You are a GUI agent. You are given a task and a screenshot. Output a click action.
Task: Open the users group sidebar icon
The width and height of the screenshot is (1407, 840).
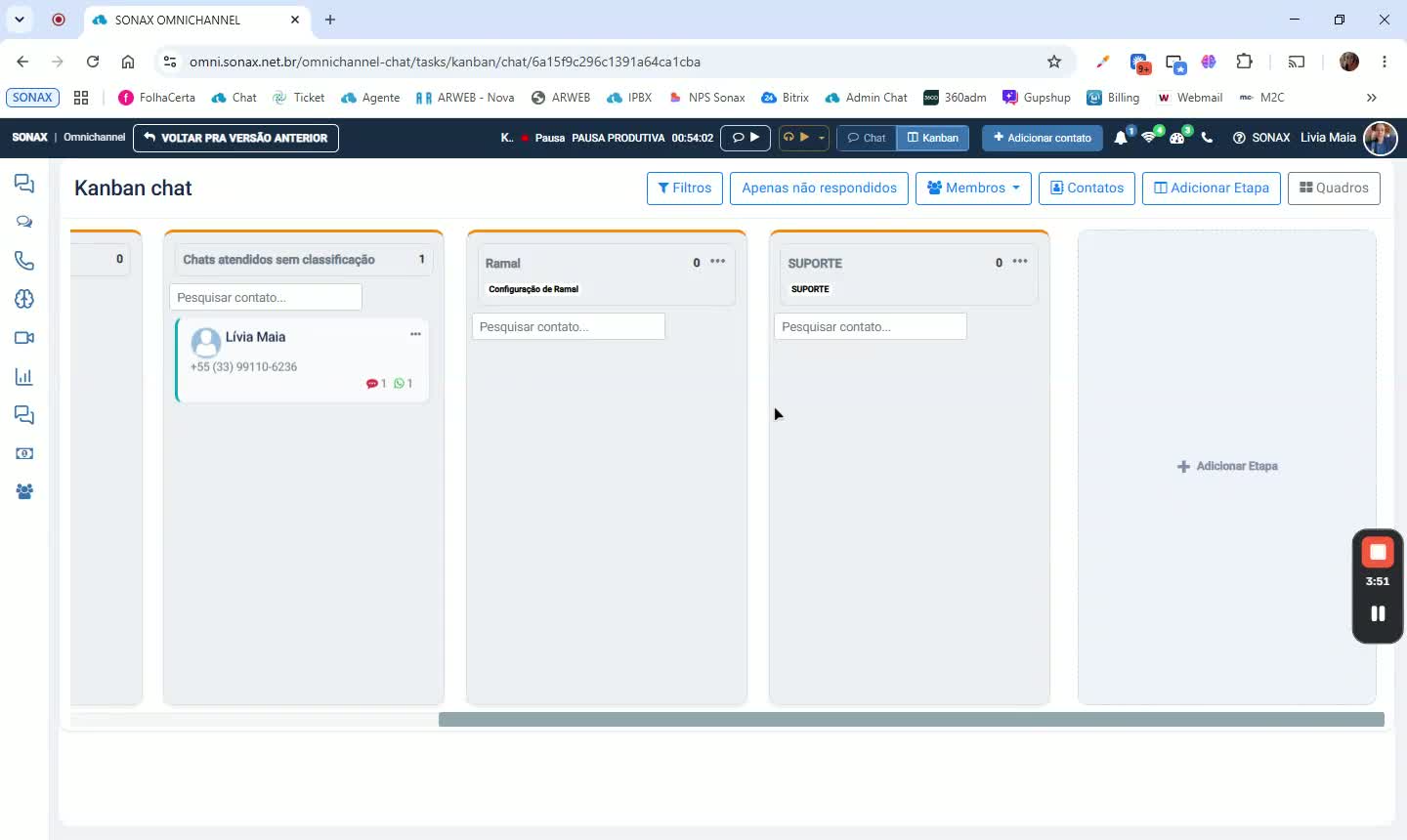pos(24,492)
